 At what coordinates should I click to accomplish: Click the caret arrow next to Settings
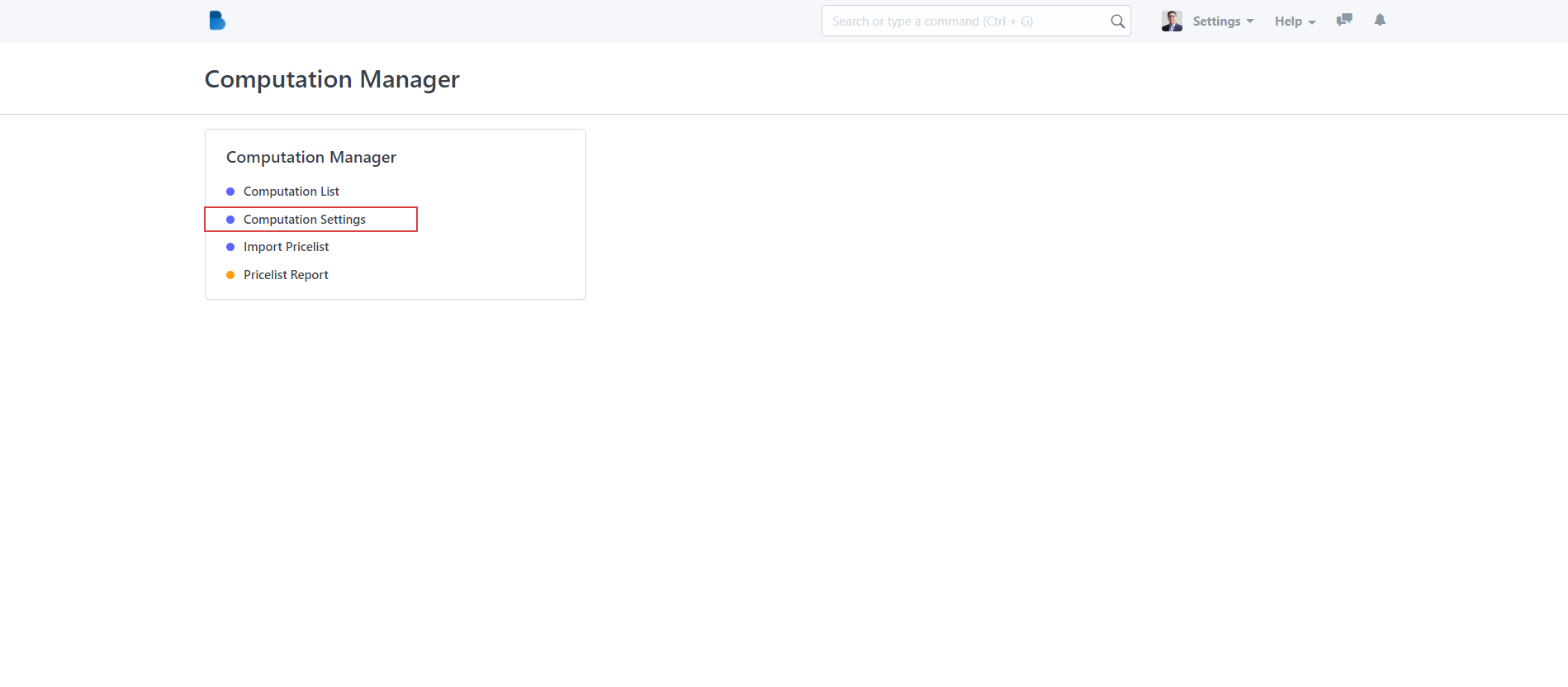pyautogui.click(x=1250, y=21)
